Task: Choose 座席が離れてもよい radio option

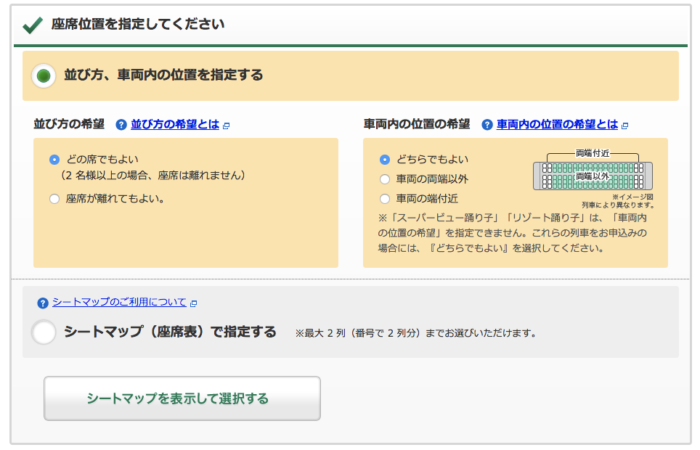Action: coord(54,198)
